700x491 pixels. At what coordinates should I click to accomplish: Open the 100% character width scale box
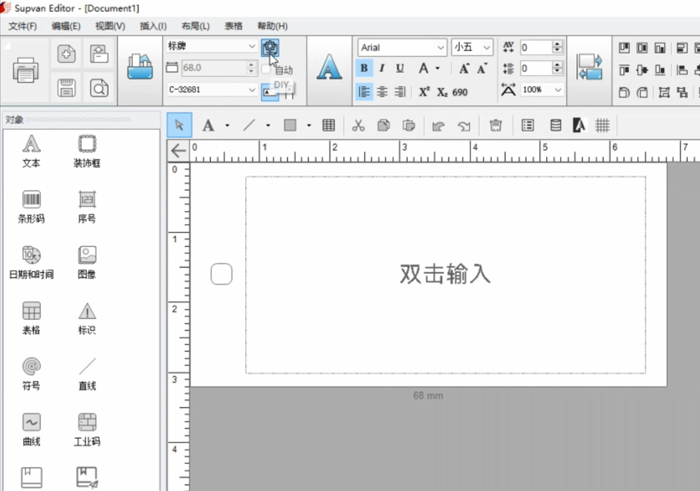pos(541,90)
